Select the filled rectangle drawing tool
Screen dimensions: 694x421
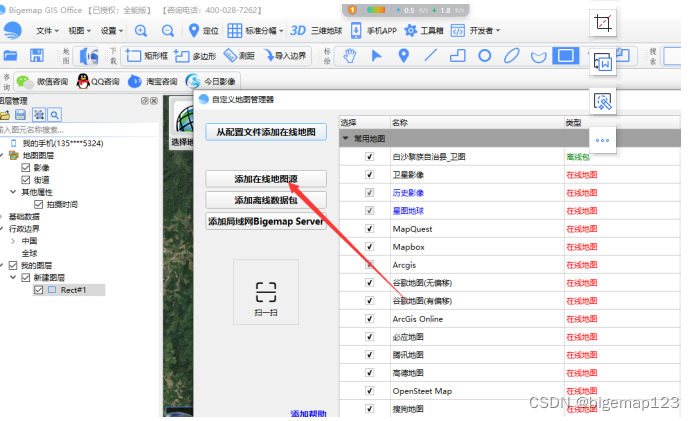click(566, 56)
